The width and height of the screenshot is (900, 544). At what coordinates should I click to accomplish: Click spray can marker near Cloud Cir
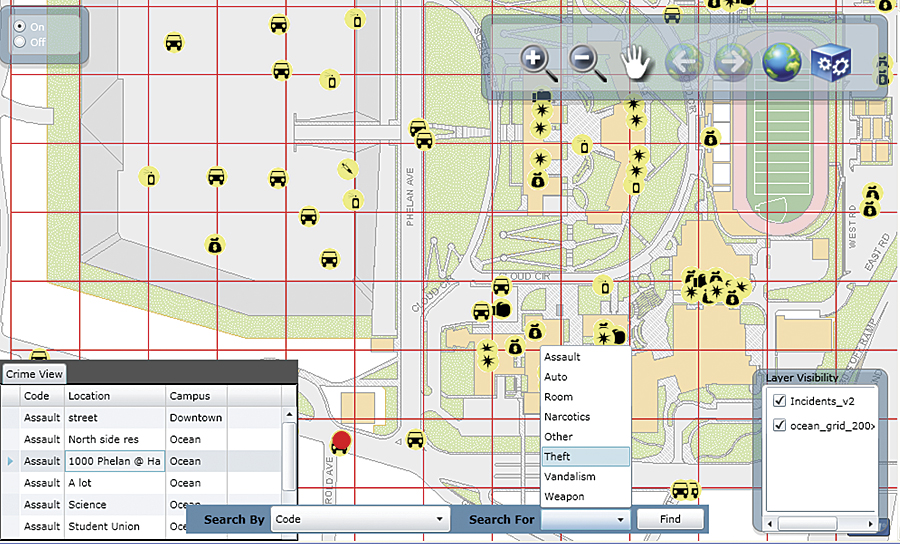coord(604,285)
